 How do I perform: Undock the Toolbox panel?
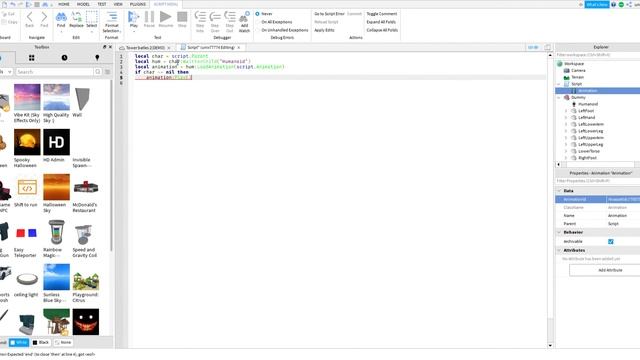click(x=104, y=47)
